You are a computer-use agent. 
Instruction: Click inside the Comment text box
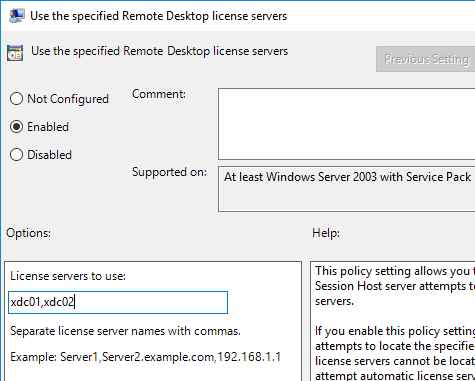click(347, 124)
